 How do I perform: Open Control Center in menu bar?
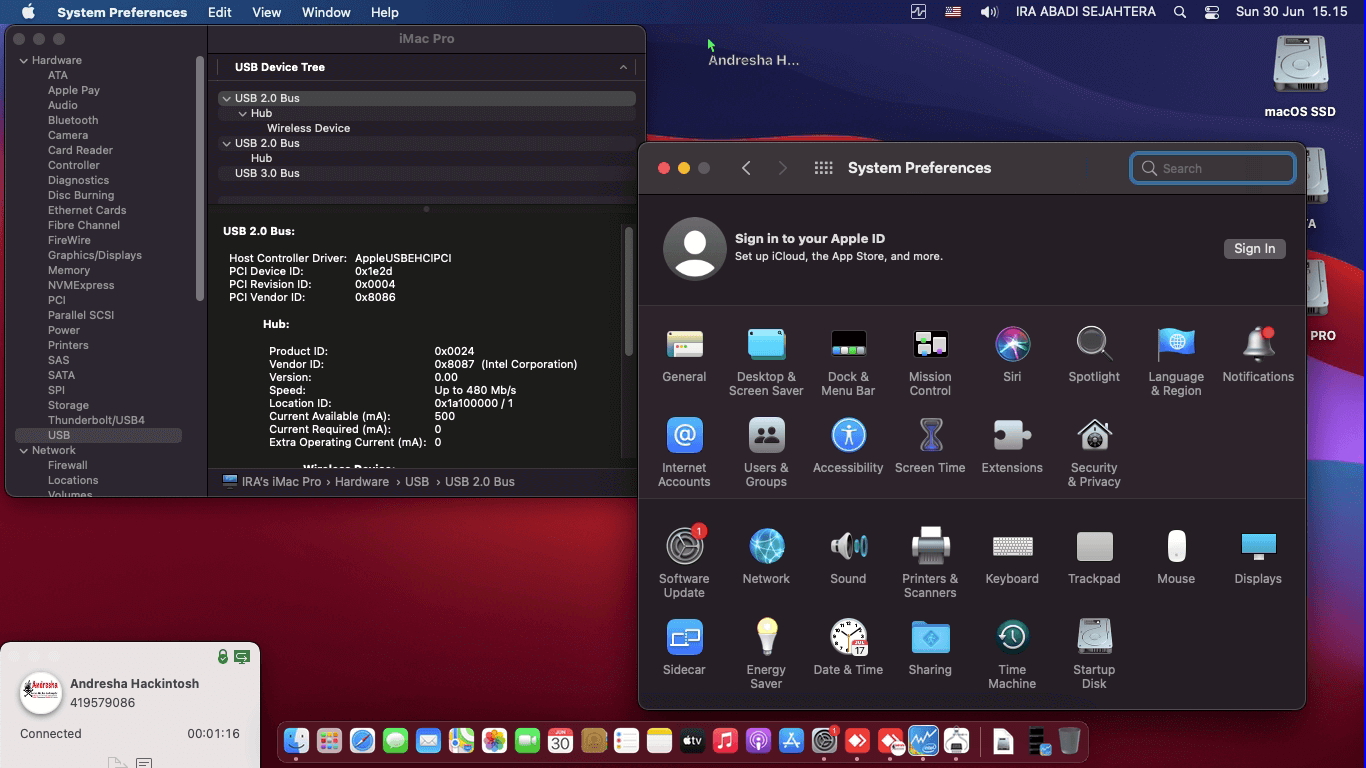click(1212, 12)
